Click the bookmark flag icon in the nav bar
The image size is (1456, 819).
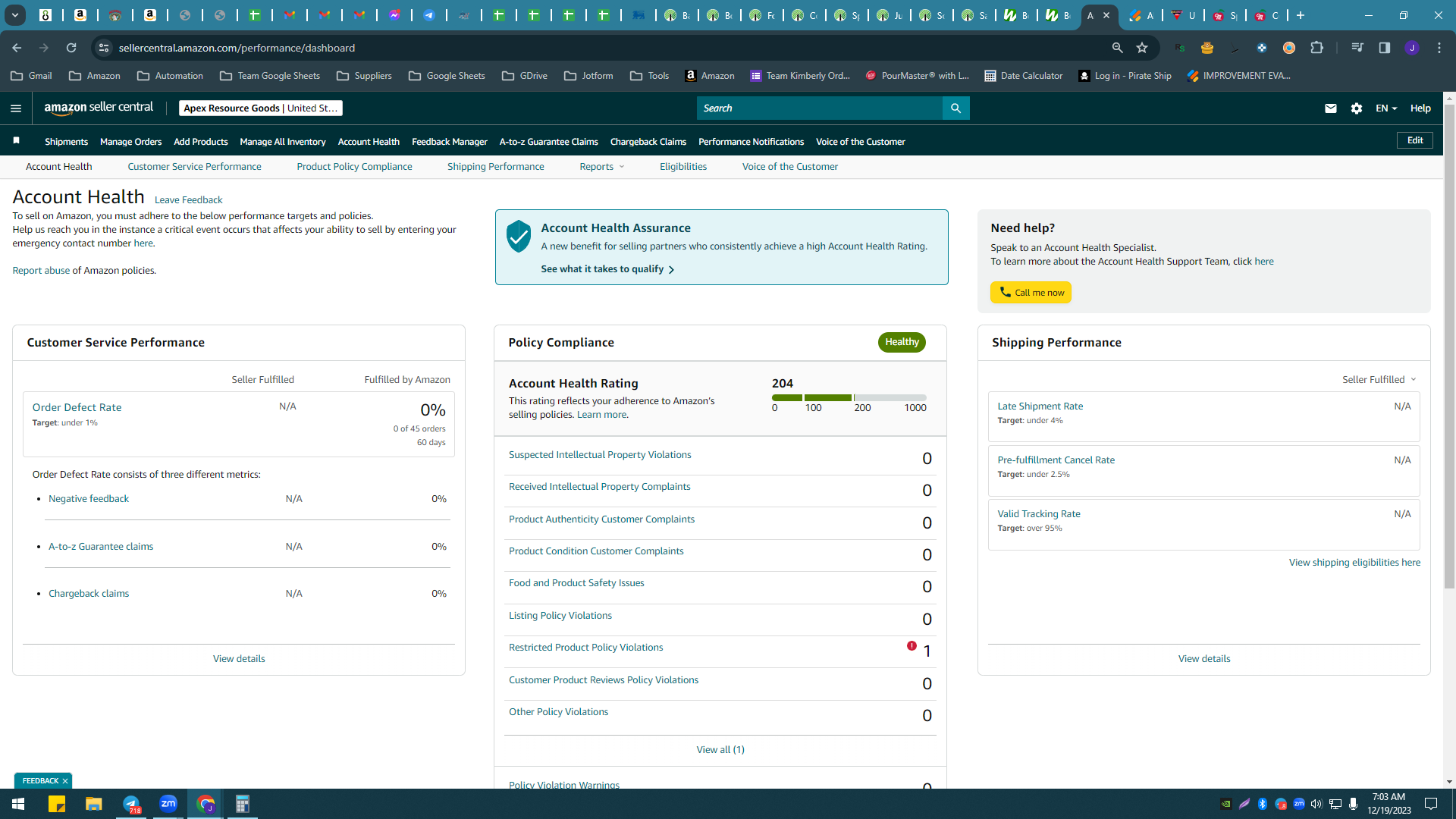pyautogui.click(x=16, y=141)
